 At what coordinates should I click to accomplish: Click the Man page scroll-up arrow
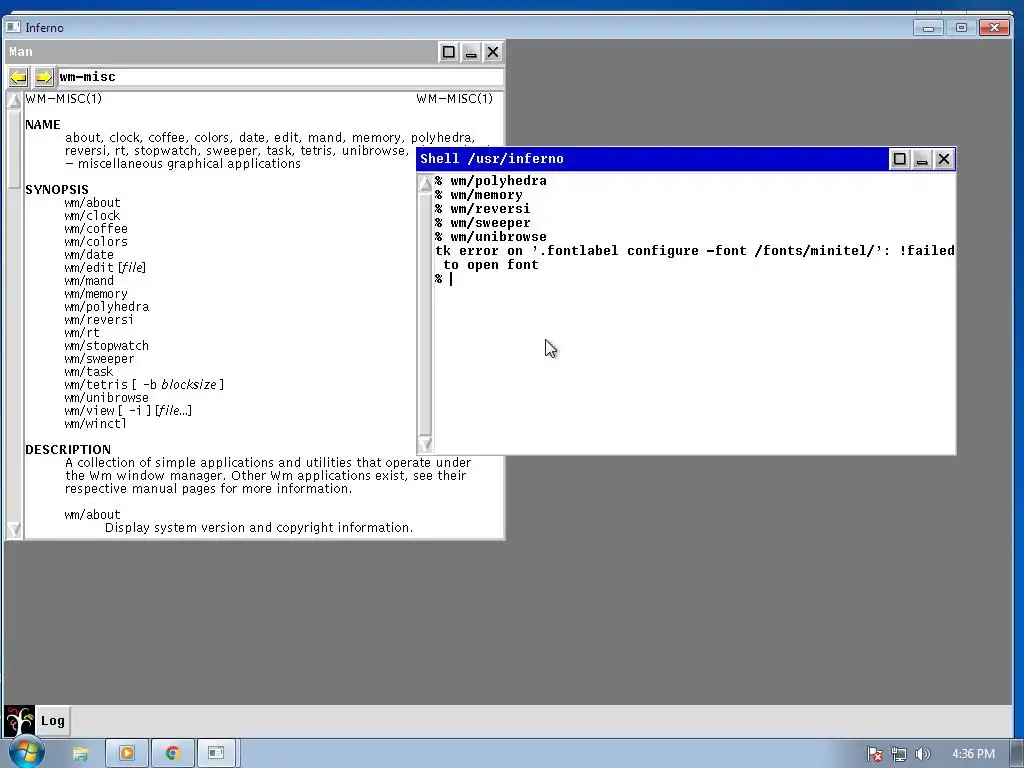tap(14, 101)
